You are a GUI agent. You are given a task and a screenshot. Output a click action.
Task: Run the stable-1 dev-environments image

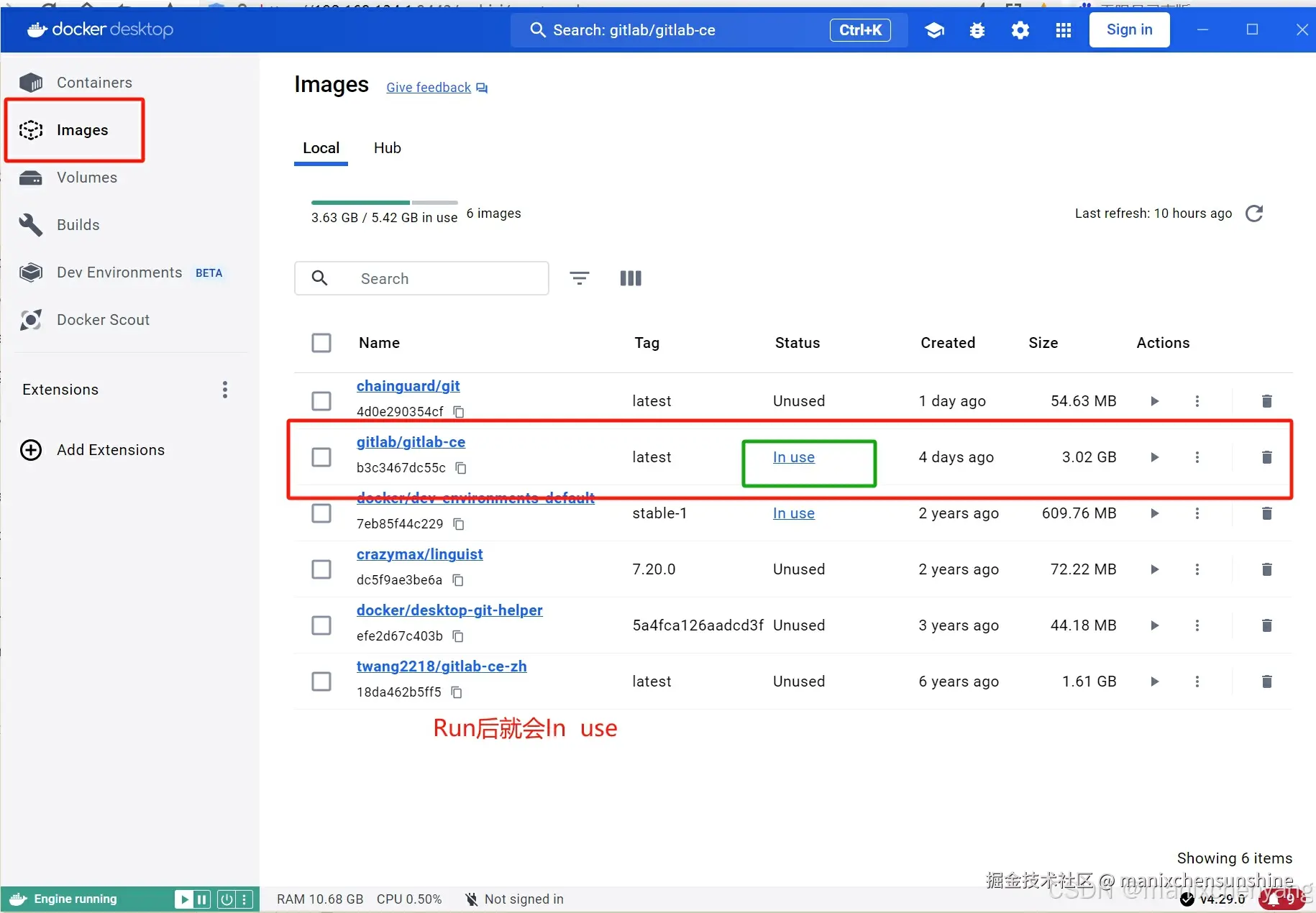click(x=1155, y=513)
